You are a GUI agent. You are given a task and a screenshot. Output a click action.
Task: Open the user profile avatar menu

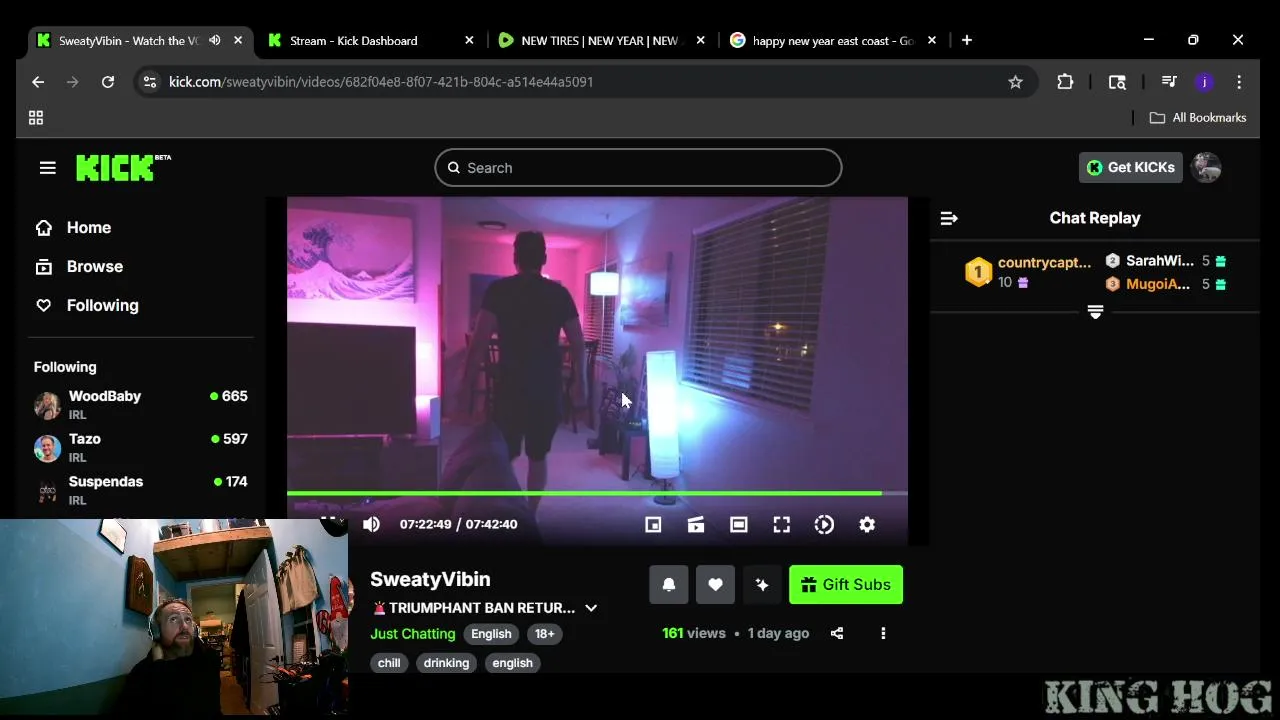point(1206,168)
